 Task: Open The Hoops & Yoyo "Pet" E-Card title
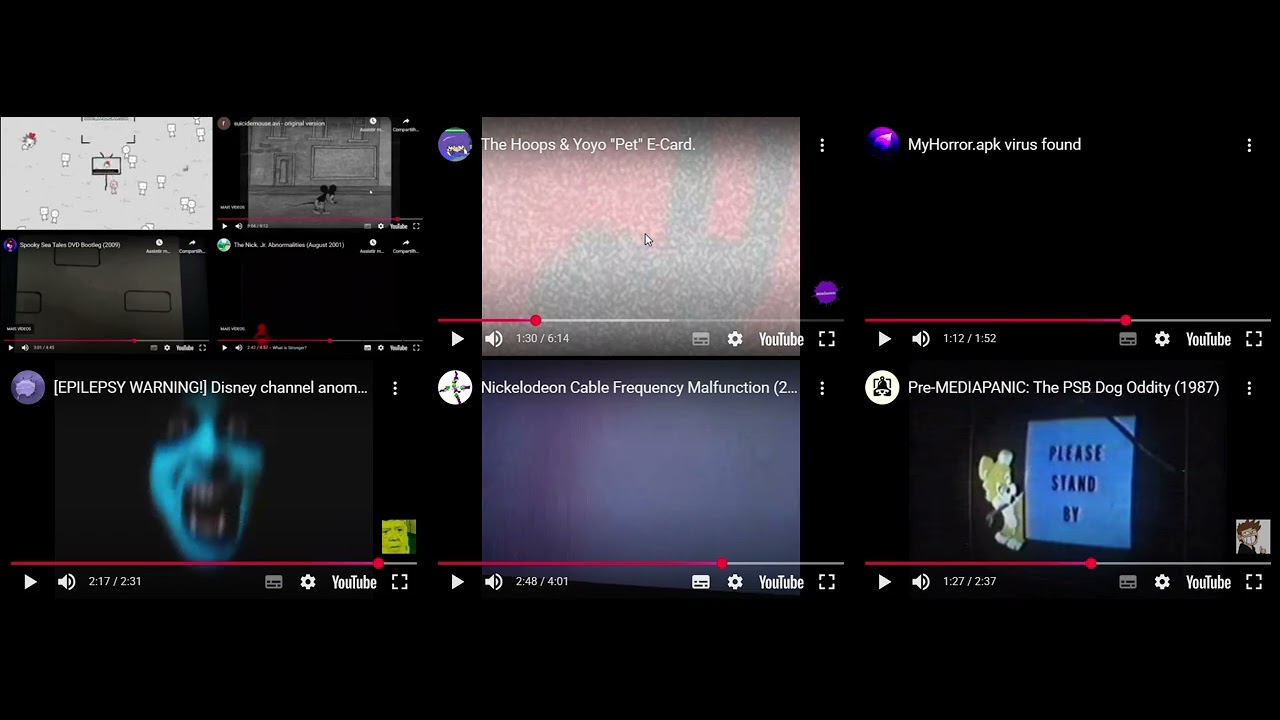click(x=588, y=145)
